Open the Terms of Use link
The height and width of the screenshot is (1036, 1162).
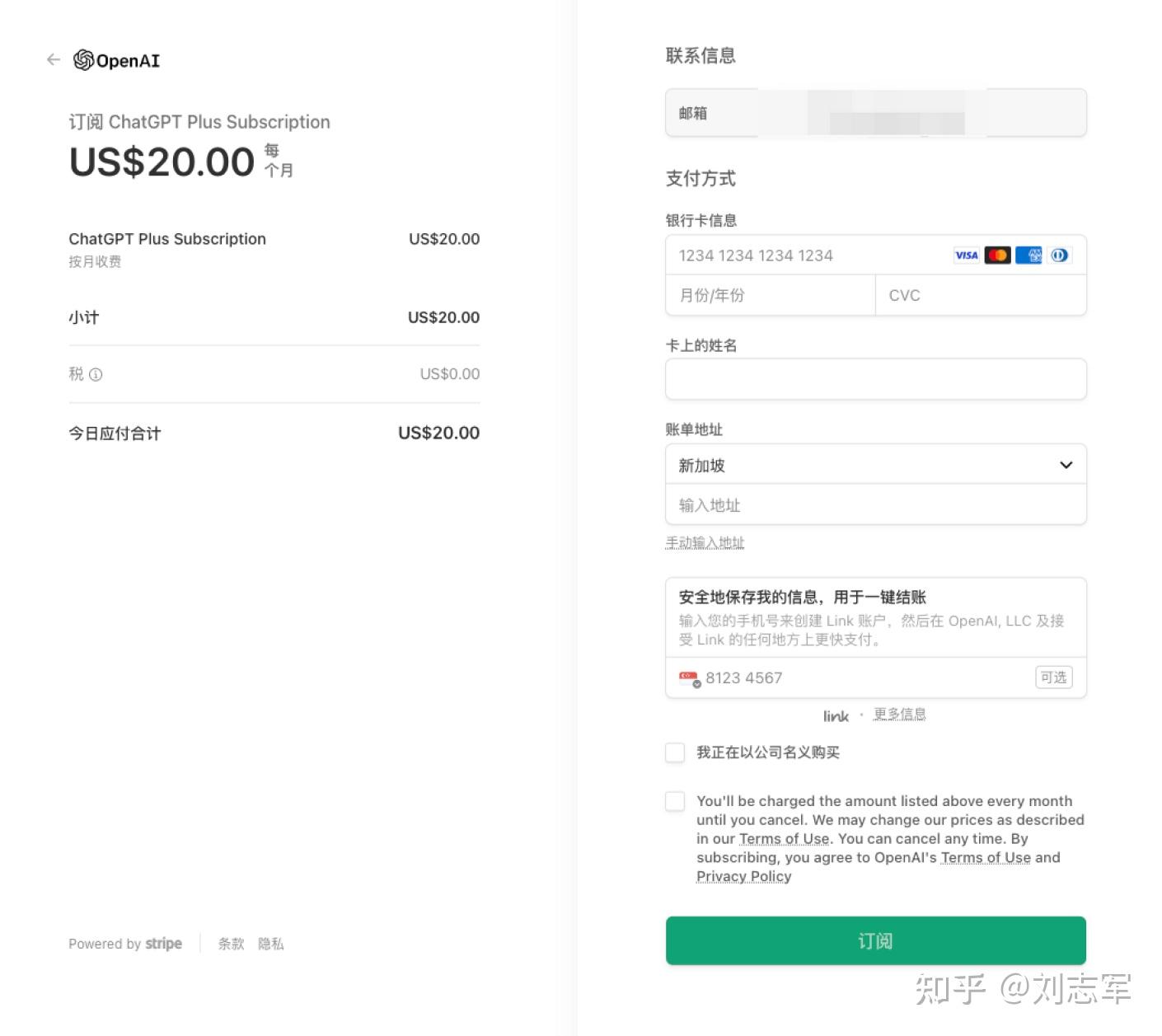[x=784, y=838]
